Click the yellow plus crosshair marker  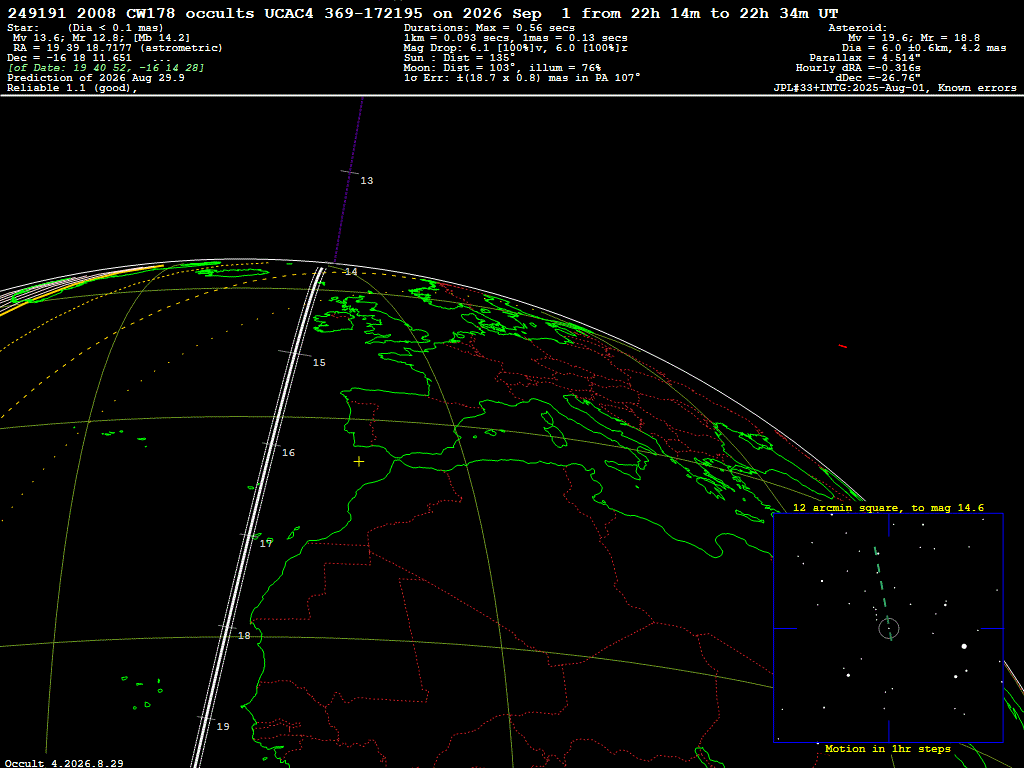click(359, 462)
